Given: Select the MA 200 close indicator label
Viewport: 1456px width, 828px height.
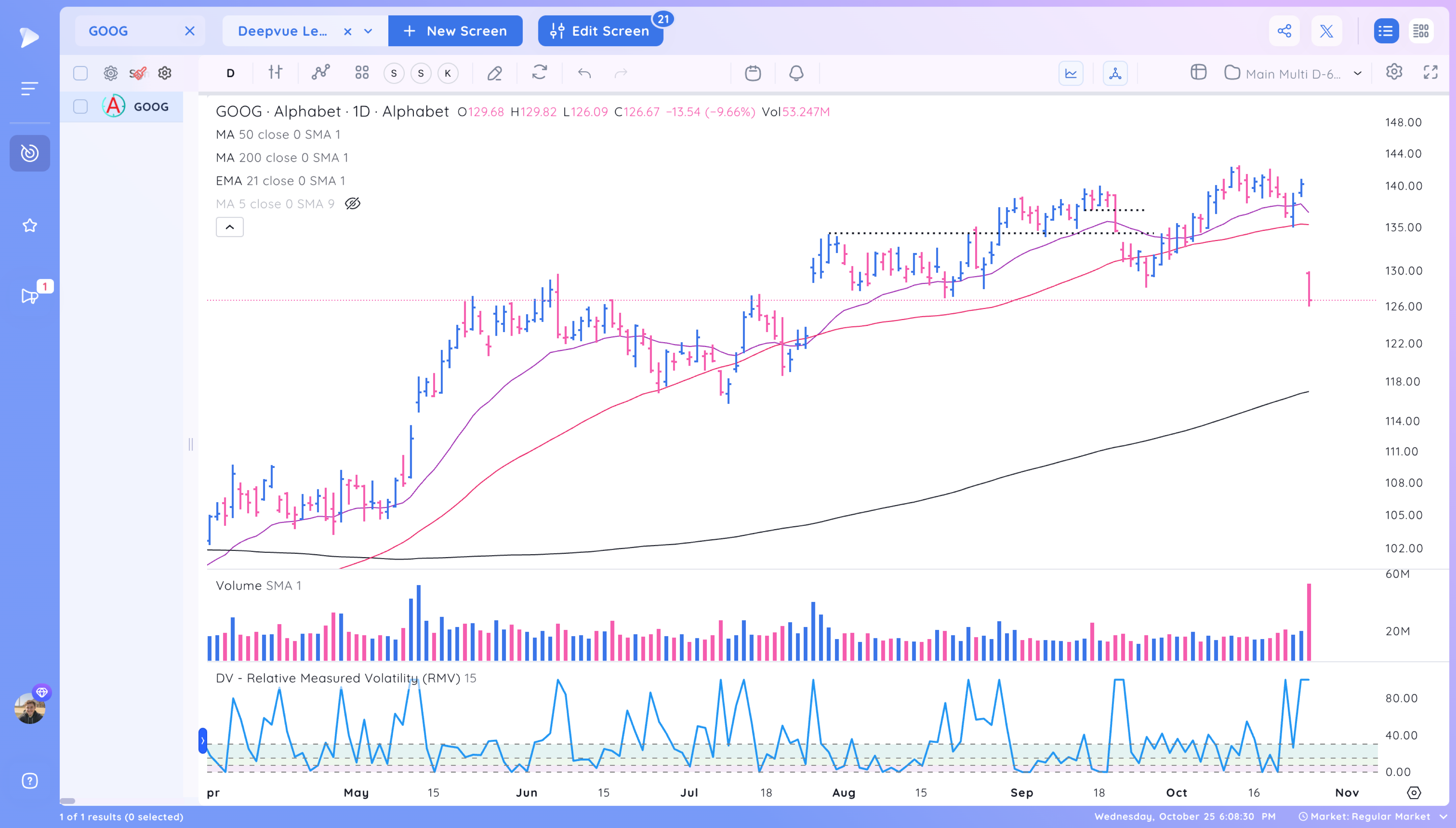Looking at the screenshot, I should 282,158.
